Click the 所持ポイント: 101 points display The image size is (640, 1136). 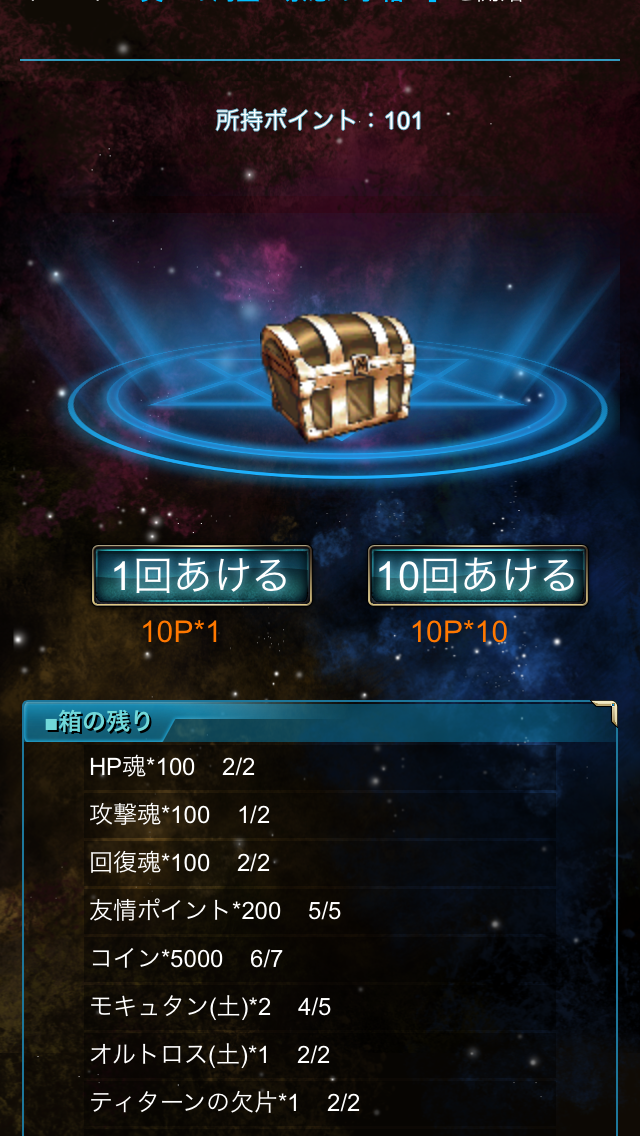(x=319, y=120)
